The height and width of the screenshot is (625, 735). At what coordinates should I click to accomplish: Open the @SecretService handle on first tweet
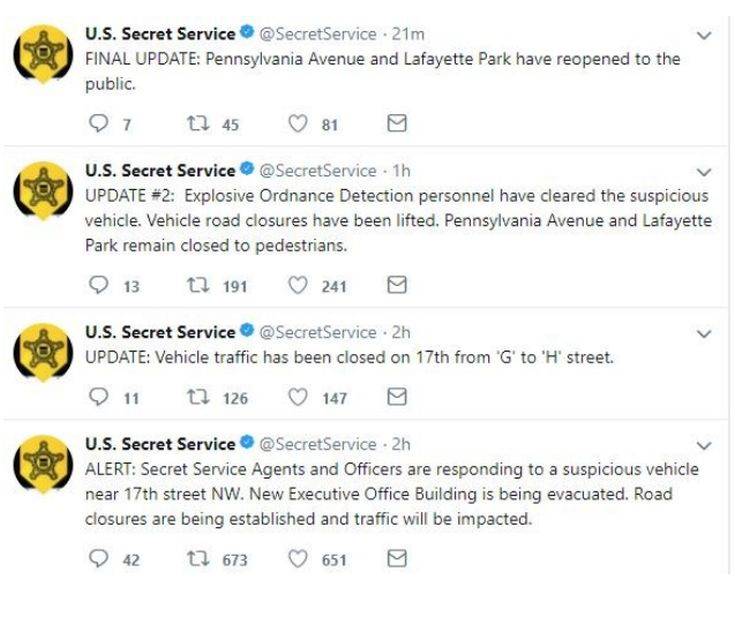318,34
